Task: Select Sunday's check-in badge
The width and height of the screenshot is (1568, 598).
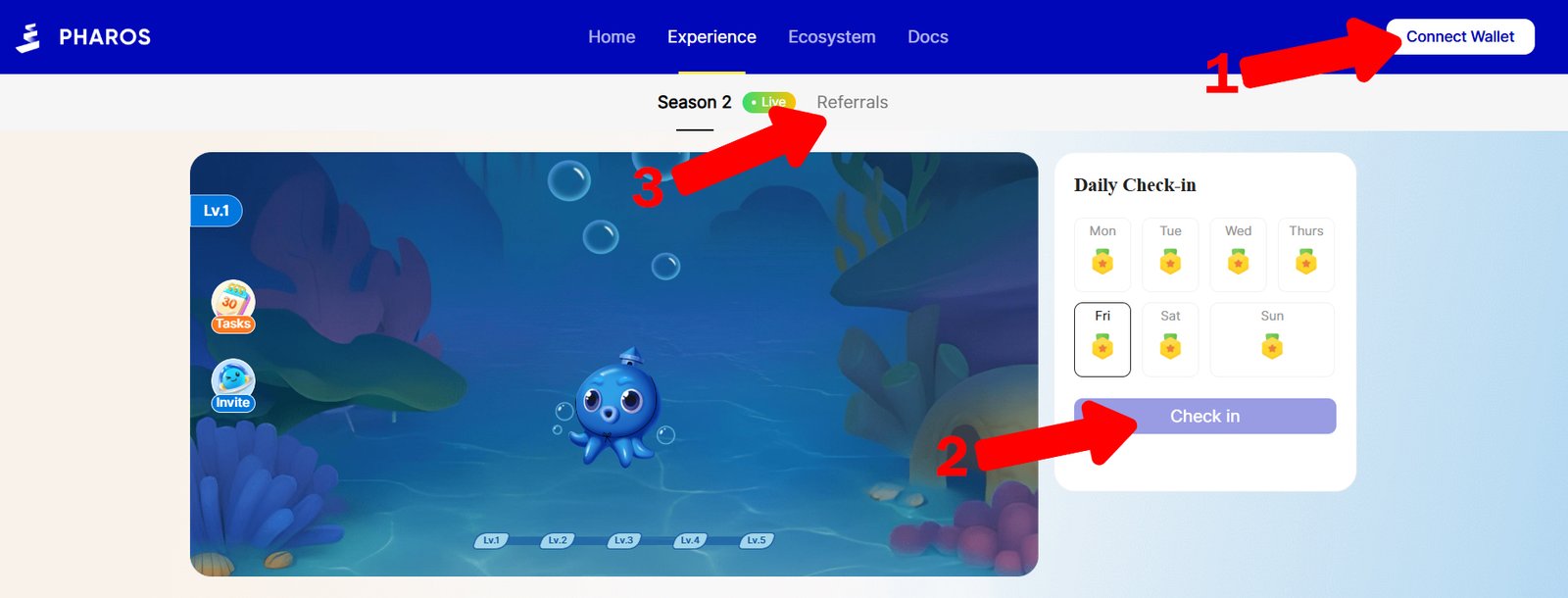Action: (x=1272, y=347)
